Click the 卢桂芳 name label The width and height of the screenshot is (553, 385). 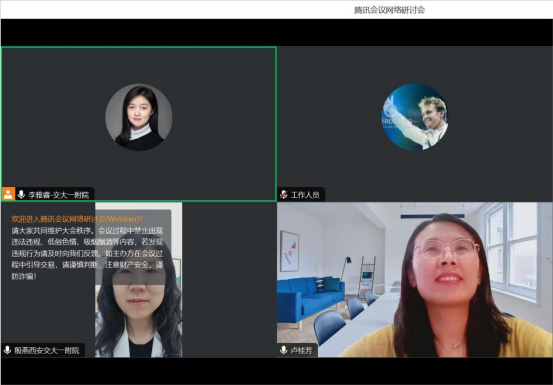(301, 350)
